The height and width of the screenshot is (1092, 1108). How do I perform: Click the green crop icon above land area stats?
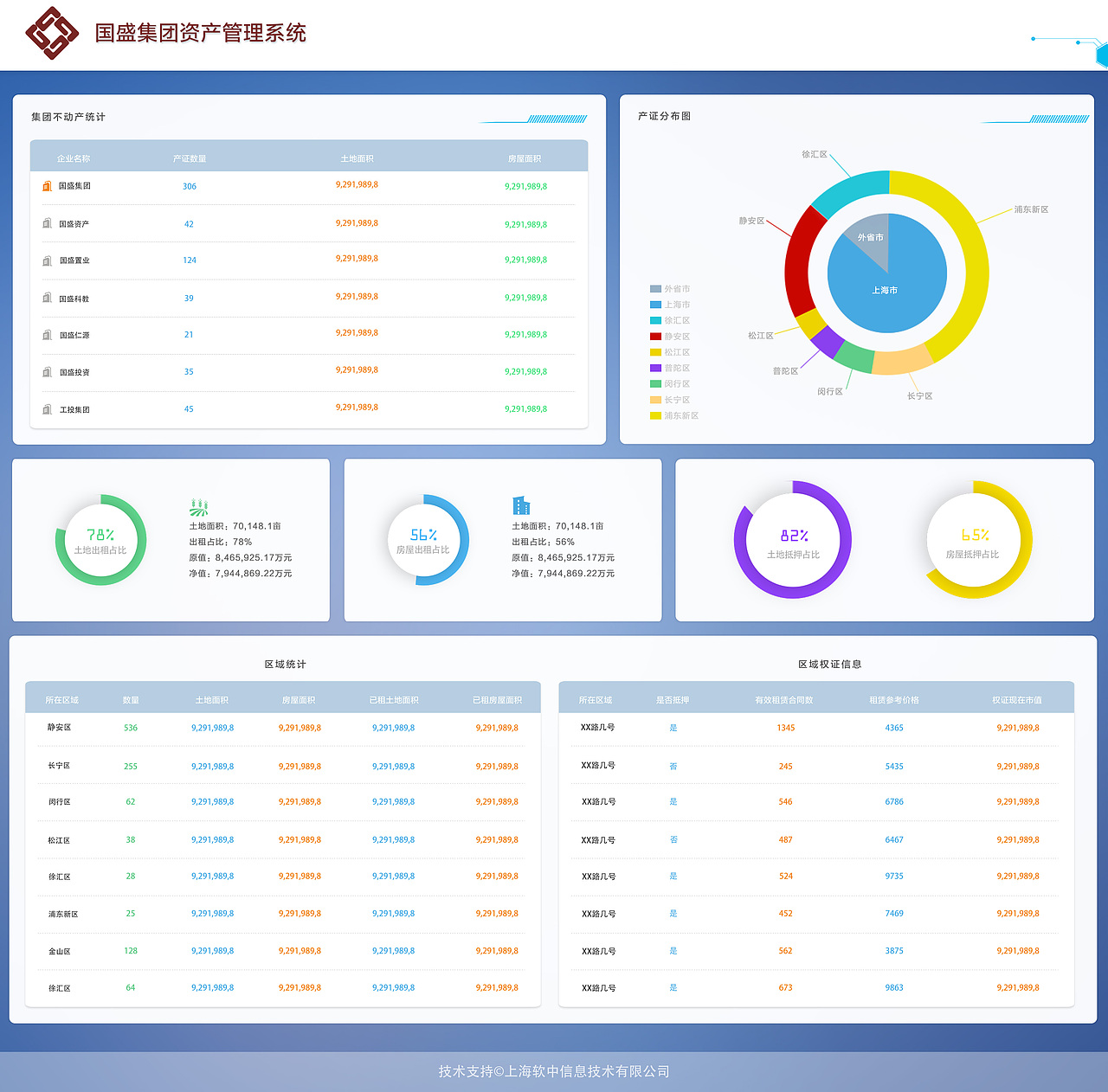click(x=199, y=507)
